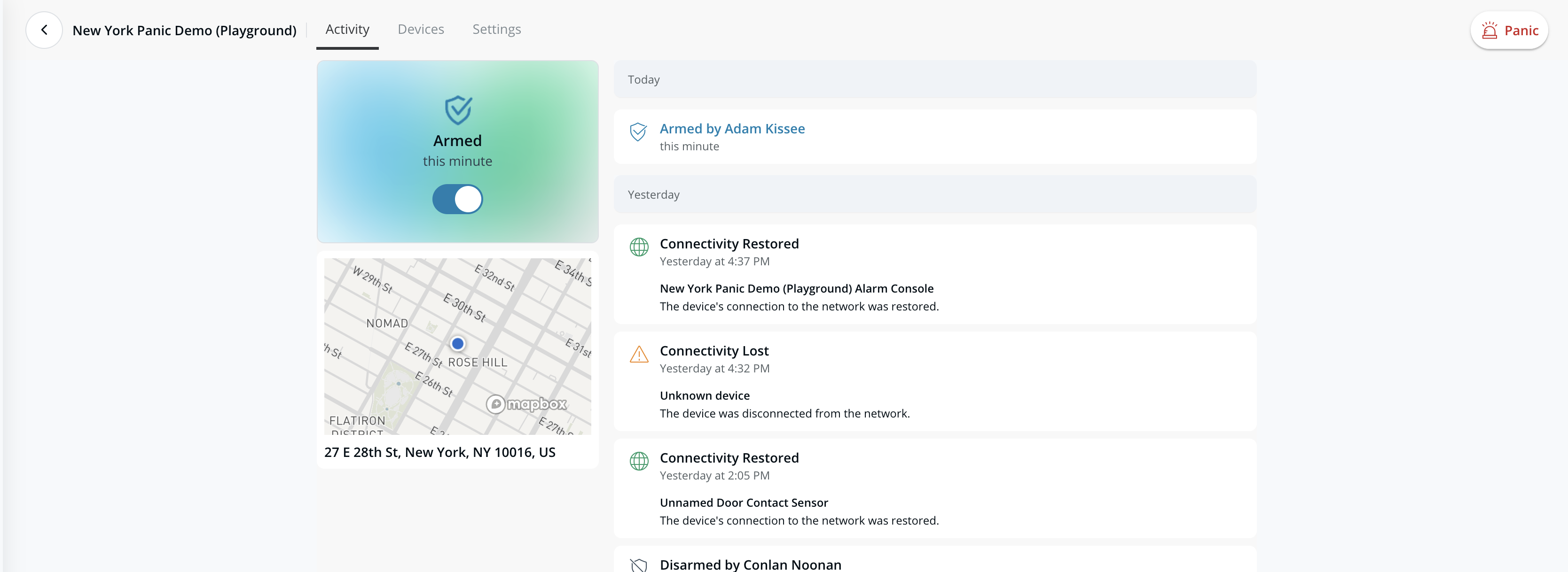Open the Armed by Adam Kissee link
The width and height of the screenshot is (1568, 572).
coord(732,129)
